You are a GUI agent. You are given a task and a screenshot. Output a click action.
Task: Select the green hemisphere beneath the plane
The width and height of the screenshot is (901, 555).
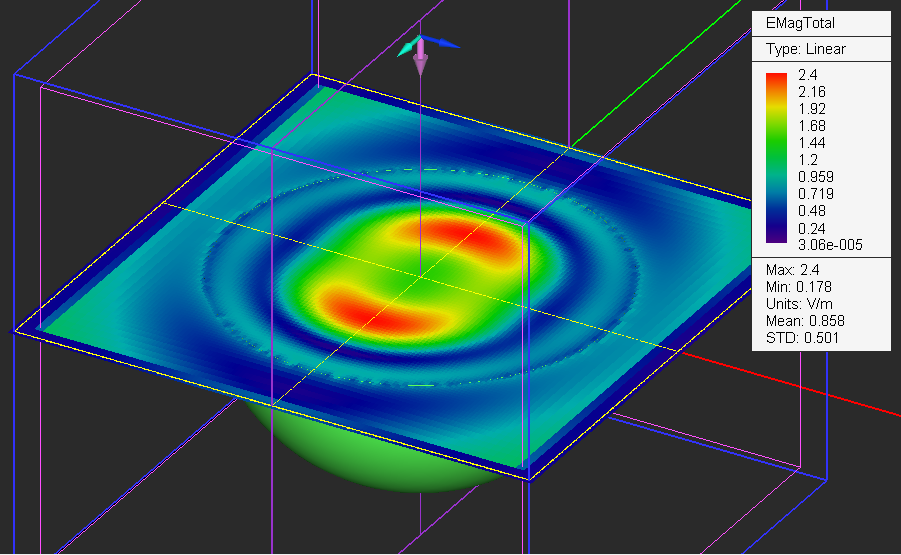pyautogui.click(x=390, y=456)
